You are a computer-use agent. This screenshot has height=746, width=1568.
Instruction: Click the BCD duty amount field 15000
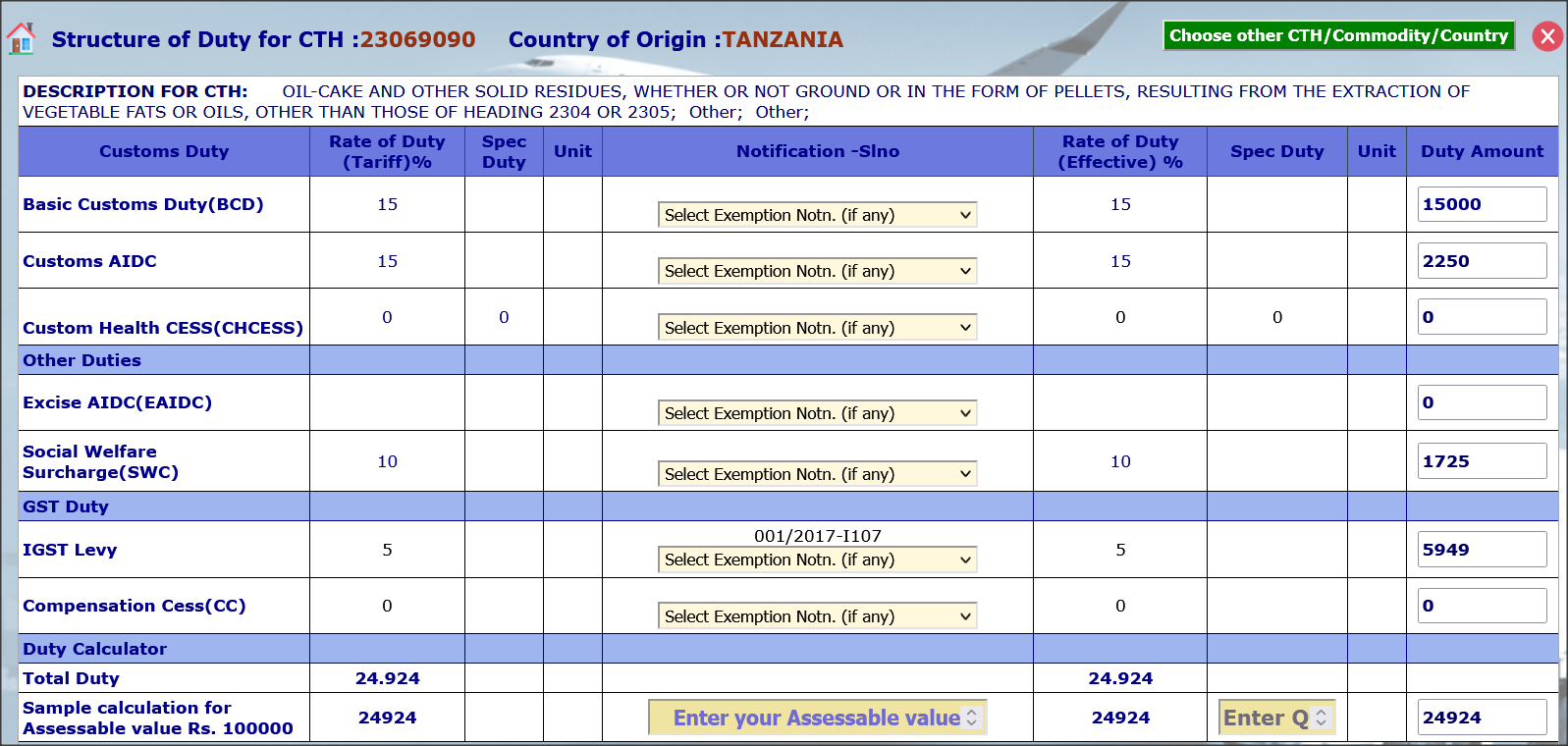point(1482,204)
